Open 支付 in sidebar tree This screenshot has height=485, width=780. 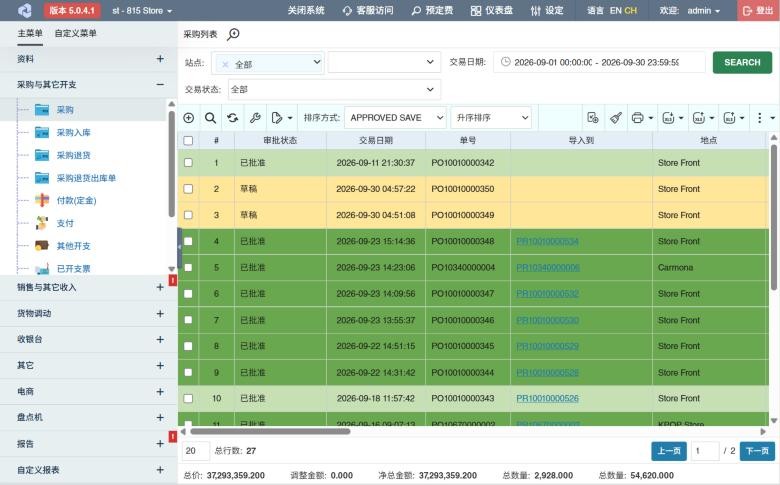tap(65, 223)
